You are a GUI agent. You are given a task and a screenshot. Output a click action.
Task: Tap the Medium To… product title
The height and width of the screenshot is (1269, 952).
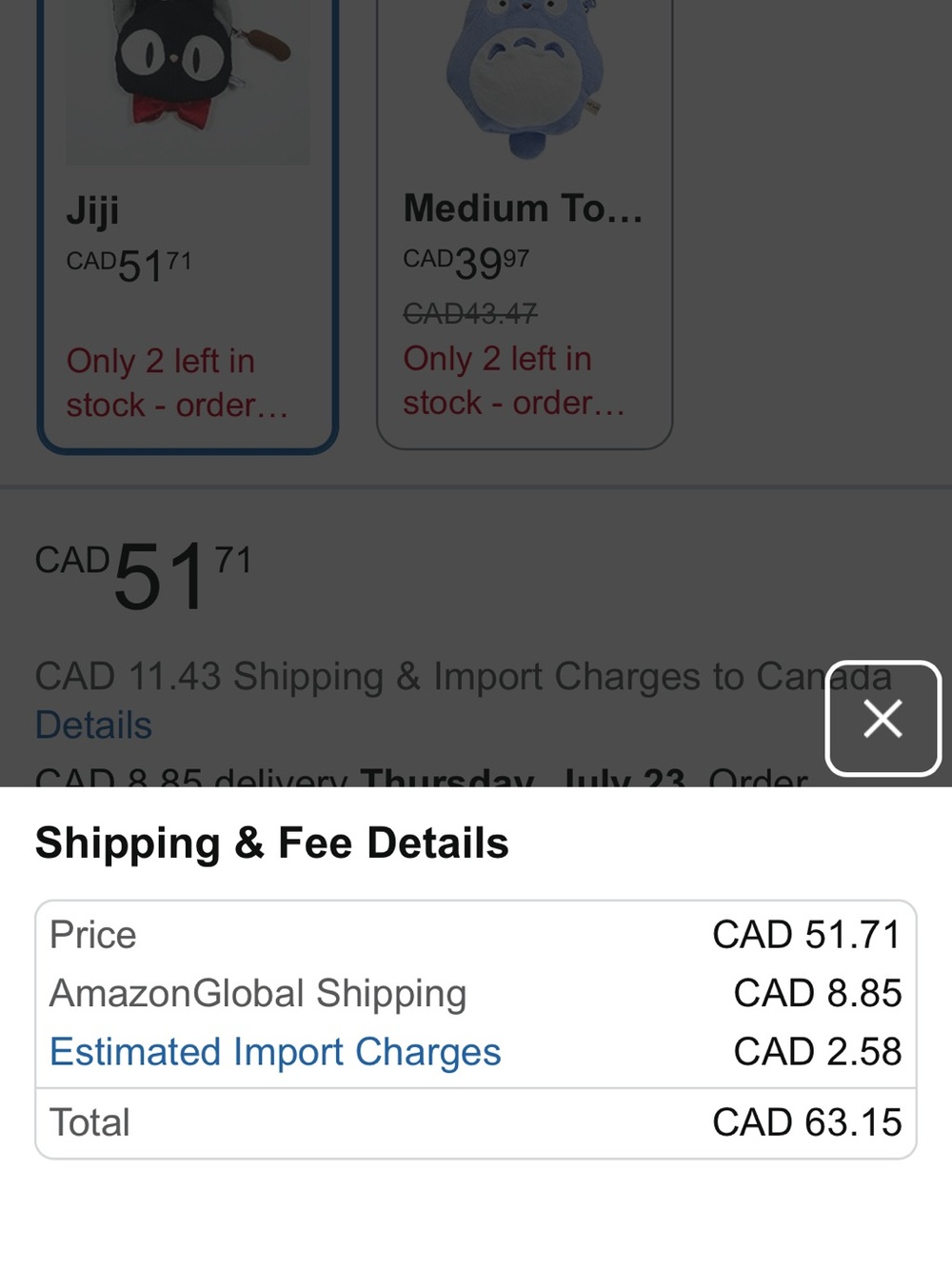[x=524, y=208]
